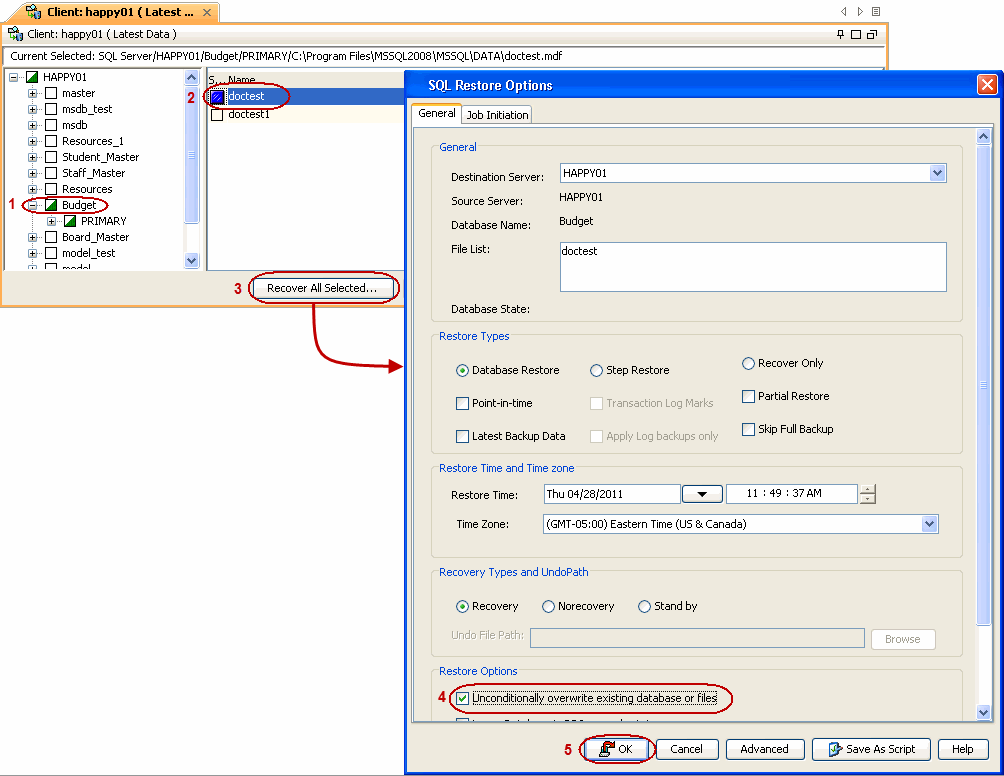Check the doctest1 file checkbox
The height and width of the screenshot is (776, 1004).
click(217, 115)
